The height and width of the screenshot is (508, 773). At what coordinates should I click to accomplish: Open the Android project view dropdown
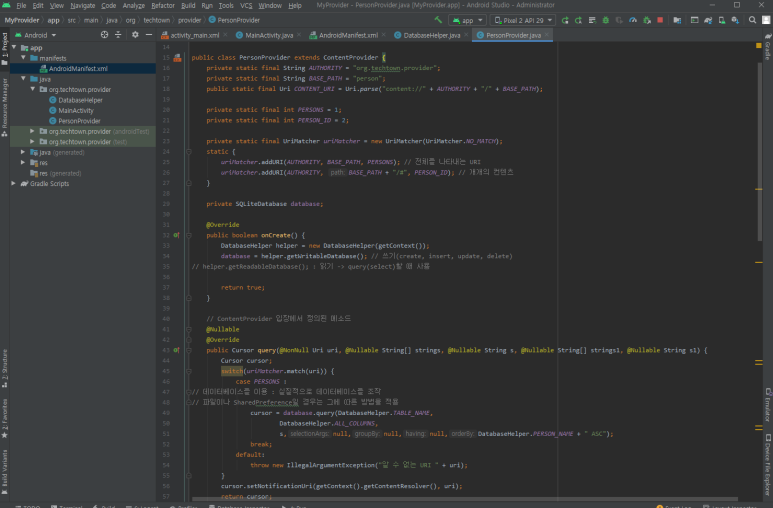point(35,35)
